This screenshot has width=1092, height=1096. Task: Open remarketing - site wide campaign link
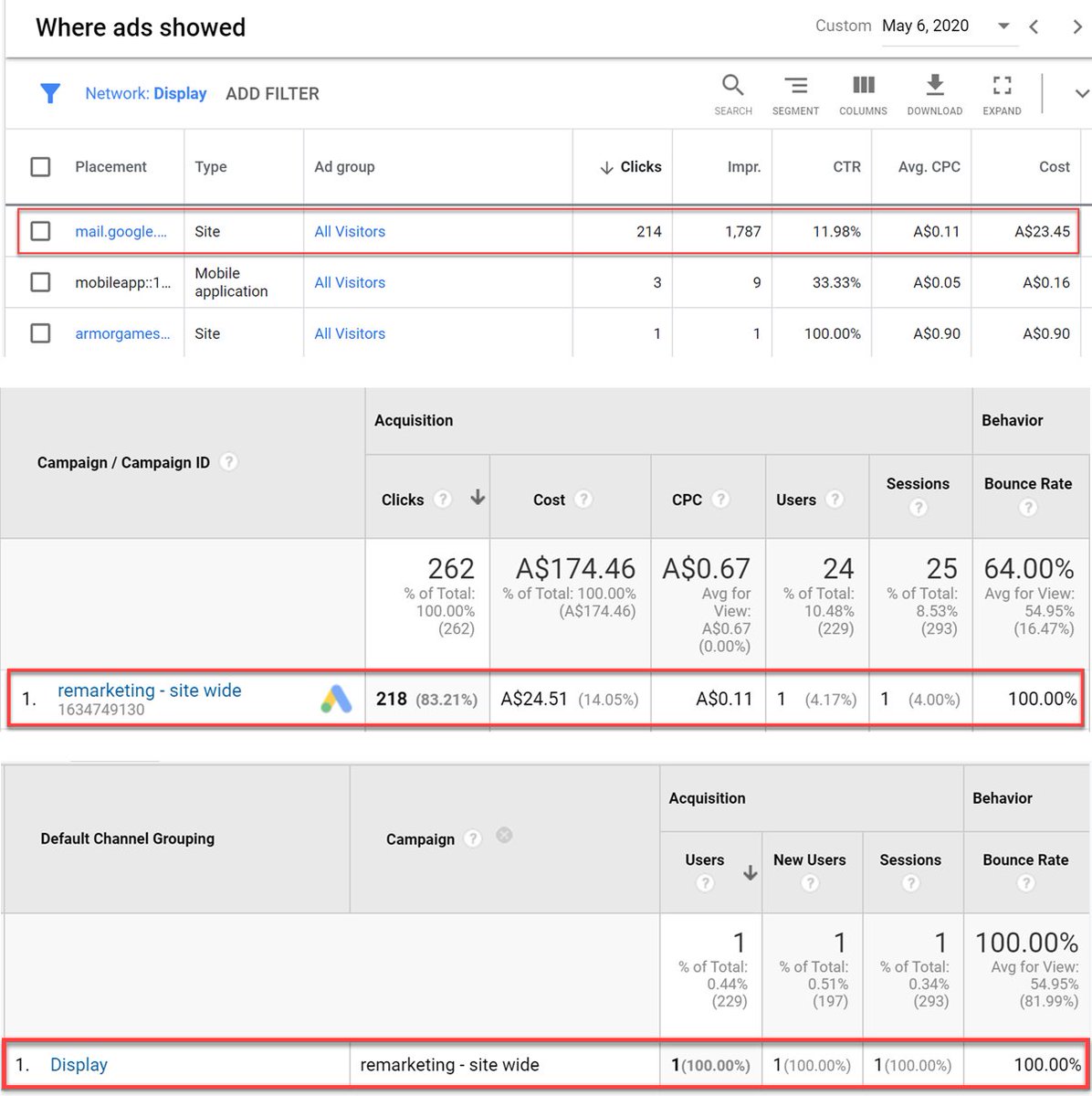[x=150, y=690]
